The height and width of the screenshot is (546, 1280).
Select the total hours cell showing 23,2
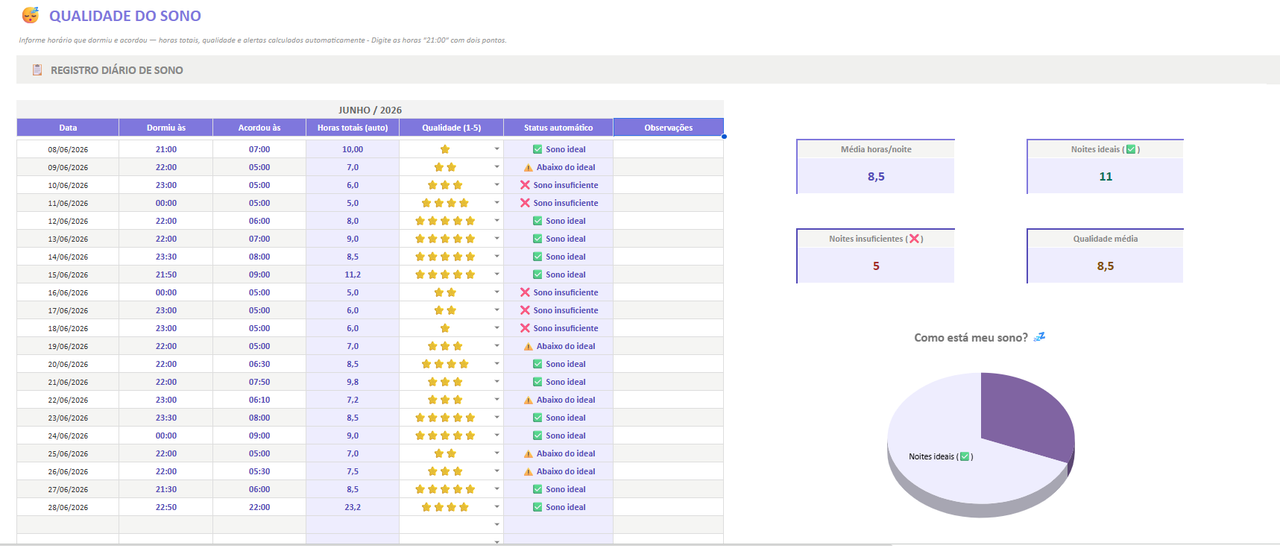(x=353, y=507)
